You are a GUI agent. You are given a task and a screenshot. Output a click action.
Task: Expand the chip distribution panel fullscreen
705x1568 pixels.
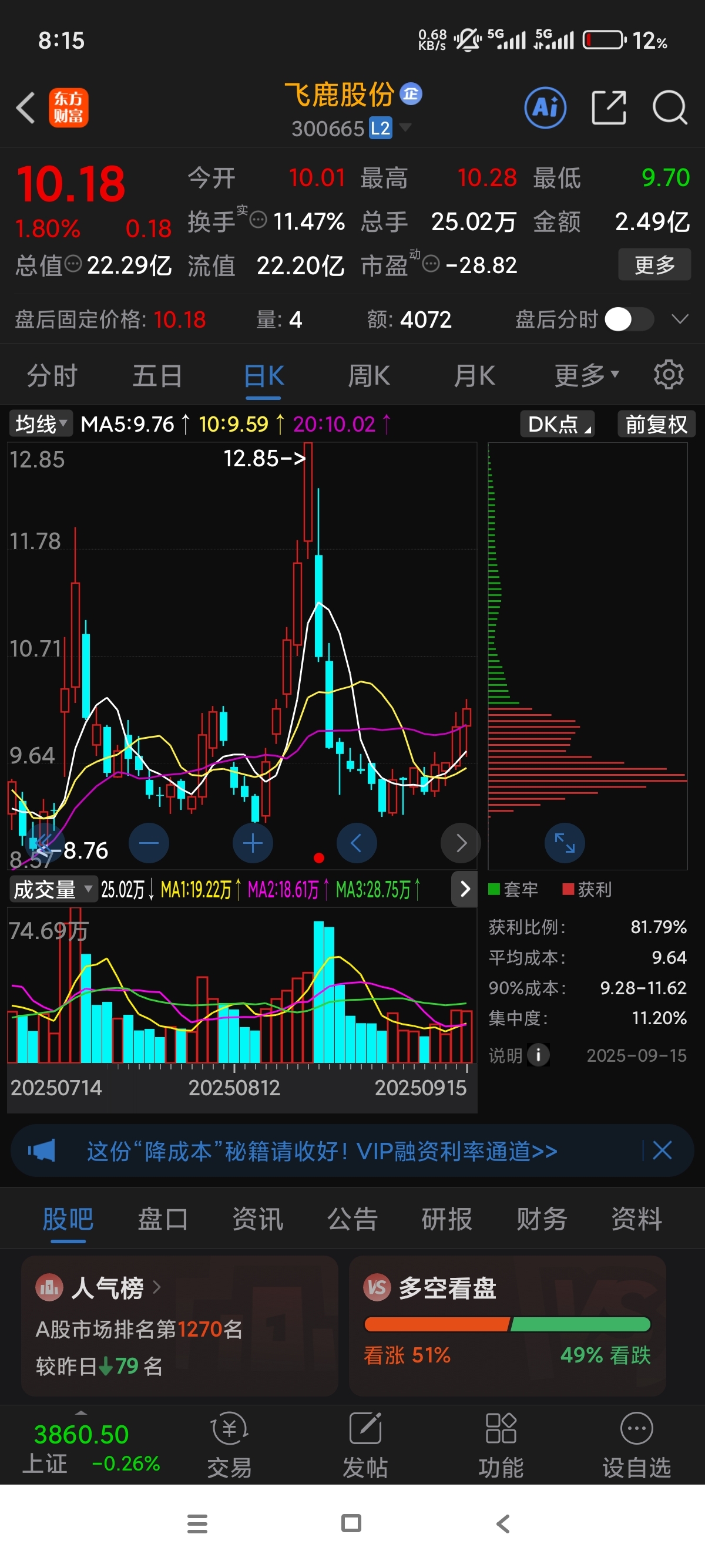point(565,843)
